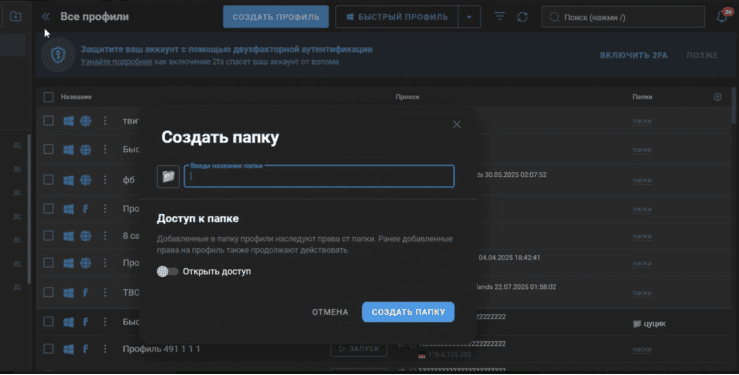
Task: Click the Windows icon in the тви row
Action: point(68,121)
